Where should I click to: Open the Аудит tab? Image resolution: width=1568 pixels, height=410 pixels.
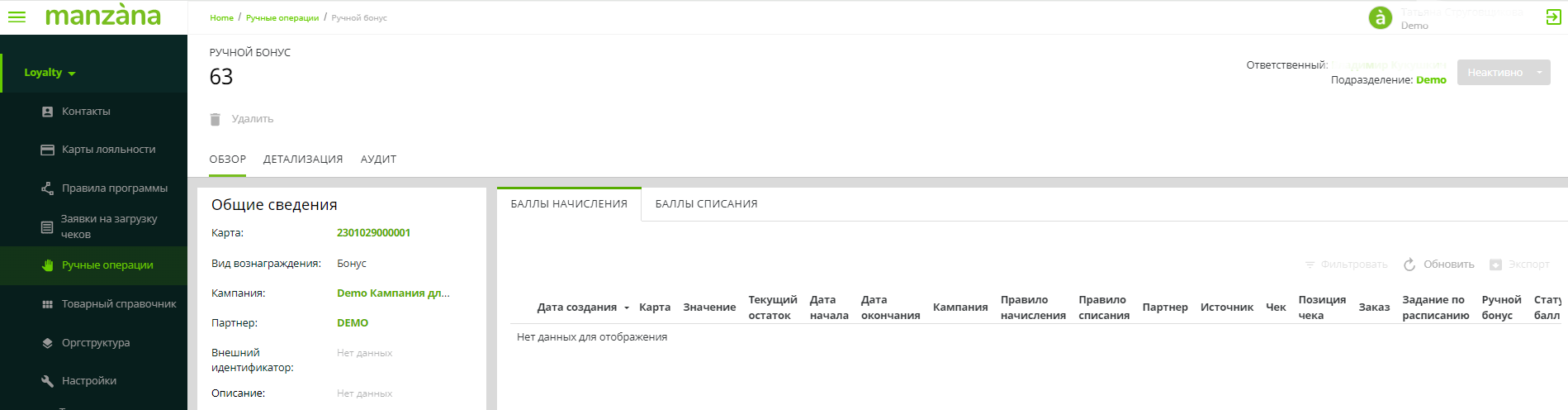click(378, 160)
